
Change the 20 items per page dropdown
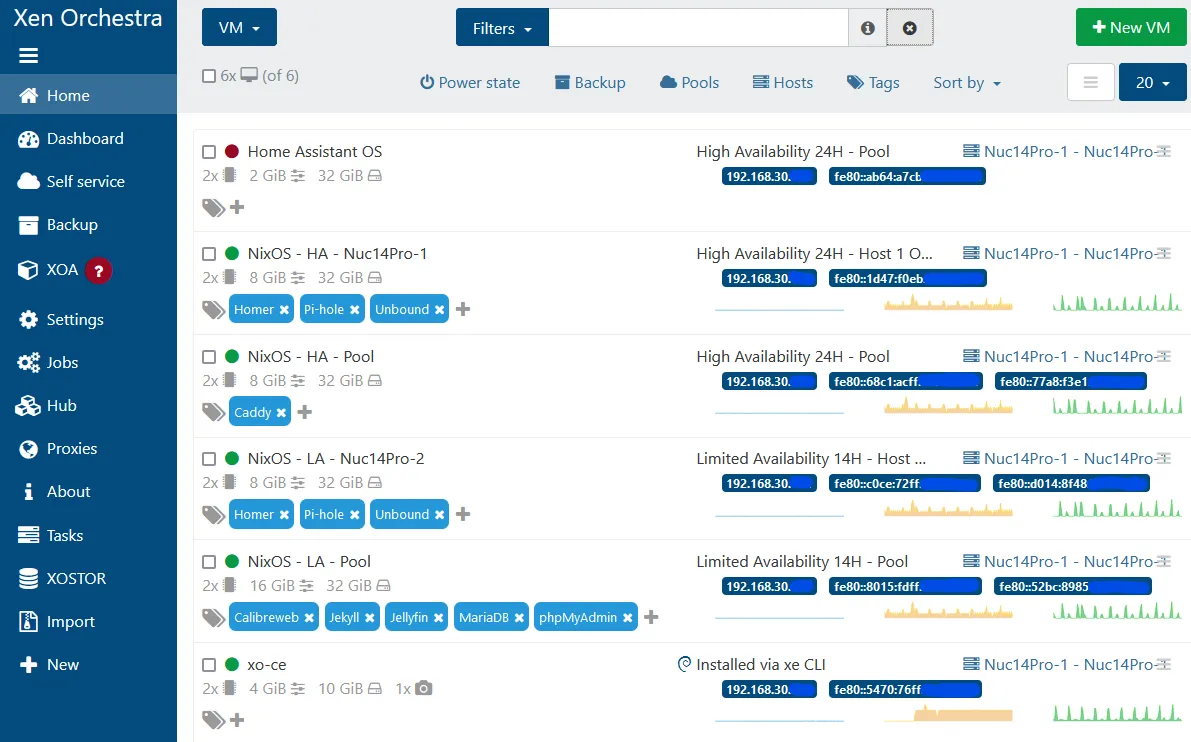coord(1152,83)
